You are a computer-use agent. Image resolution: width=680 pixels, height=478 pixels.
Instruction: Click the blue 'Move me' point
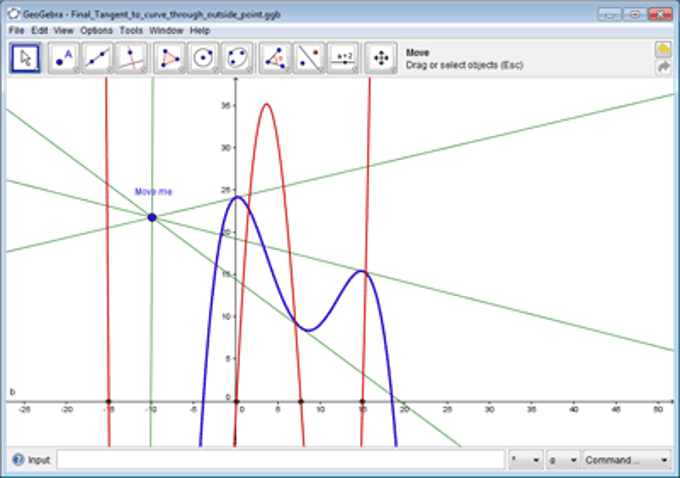(x=152, y=217)
